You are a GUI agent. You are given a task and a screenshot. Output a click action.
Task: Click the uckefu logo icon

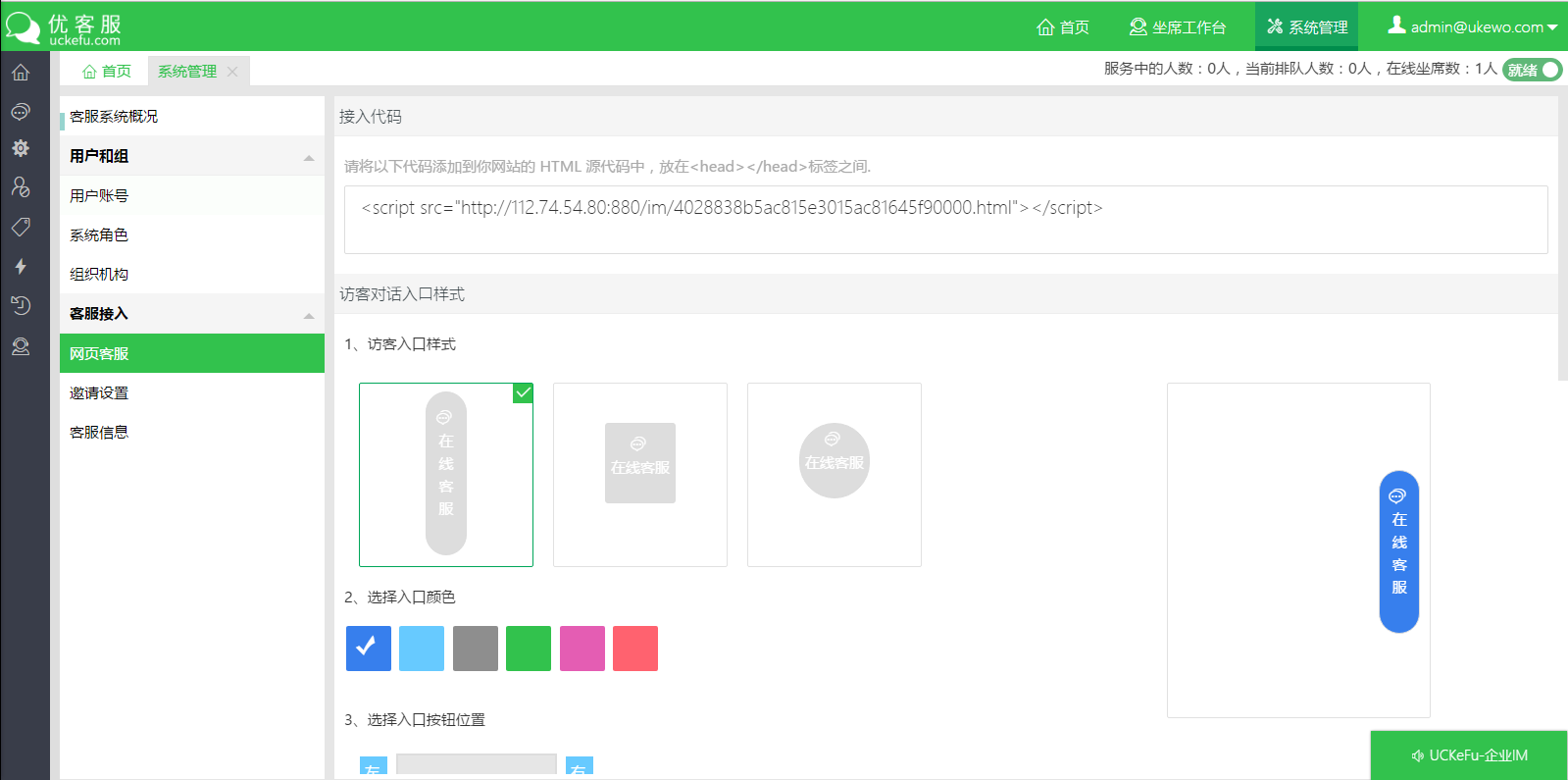pos(23,28)
